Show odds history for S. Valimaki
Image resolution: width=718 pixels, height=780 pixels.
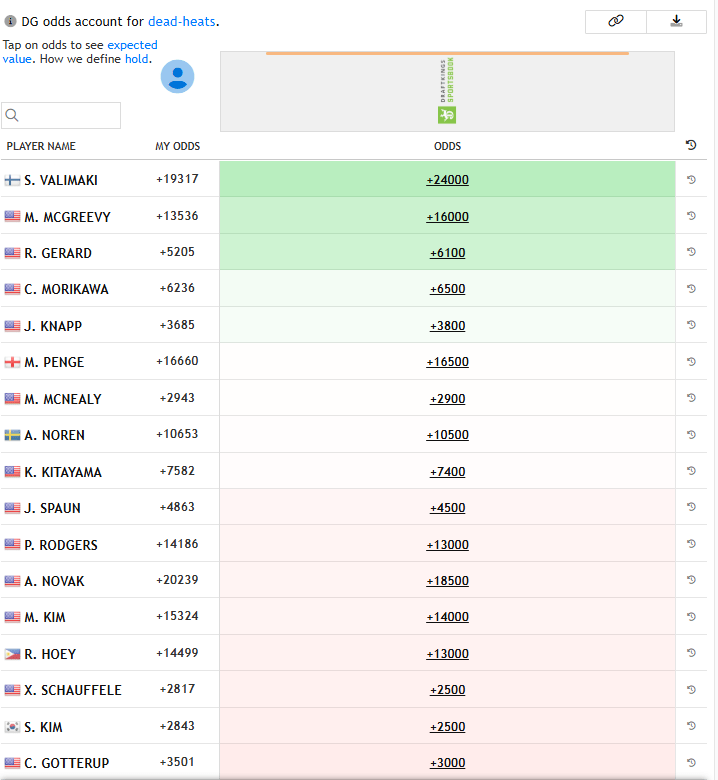(691, 180)
